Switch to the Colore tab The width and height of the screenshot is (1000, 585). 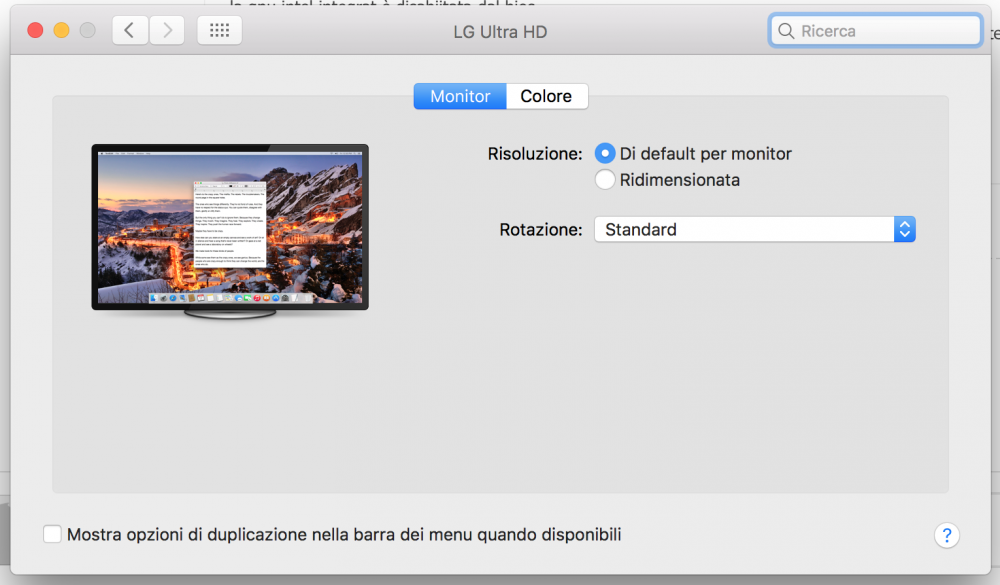click(547, 96)
